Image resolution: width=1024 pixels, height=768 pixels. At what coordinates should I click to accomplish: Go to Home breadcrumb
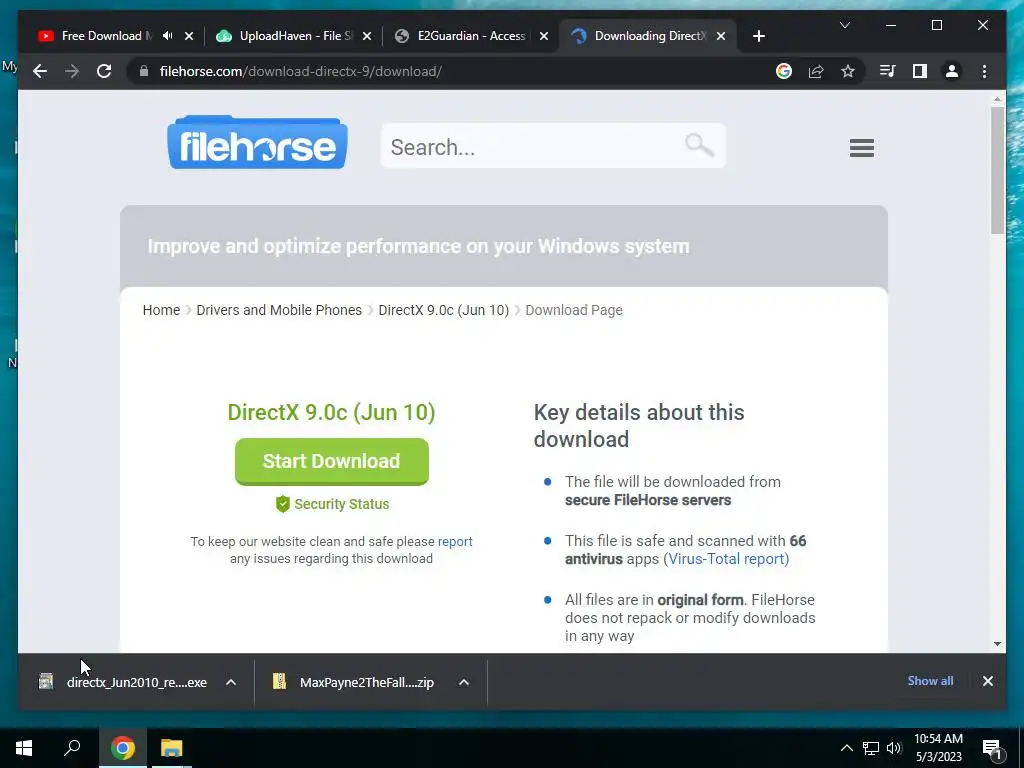(x=161, y=310)
